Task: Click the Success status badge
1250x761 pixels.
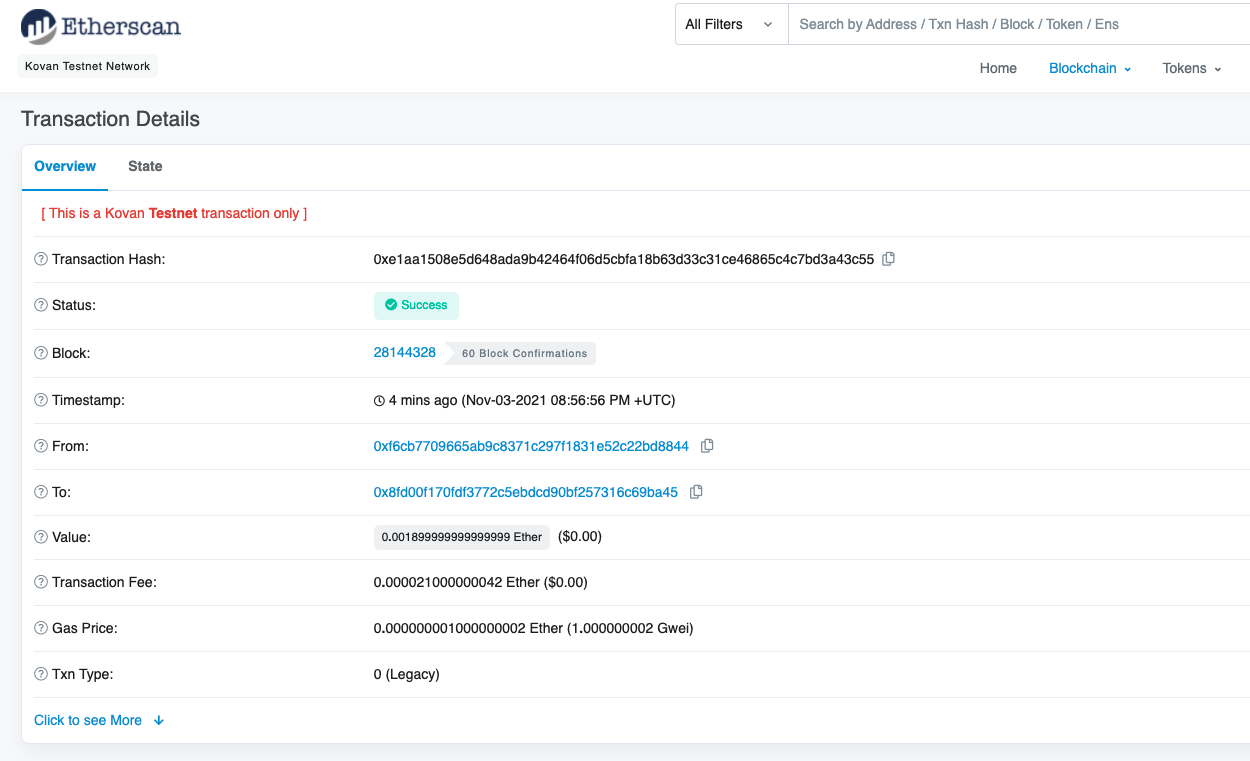Action: (416, 305)
